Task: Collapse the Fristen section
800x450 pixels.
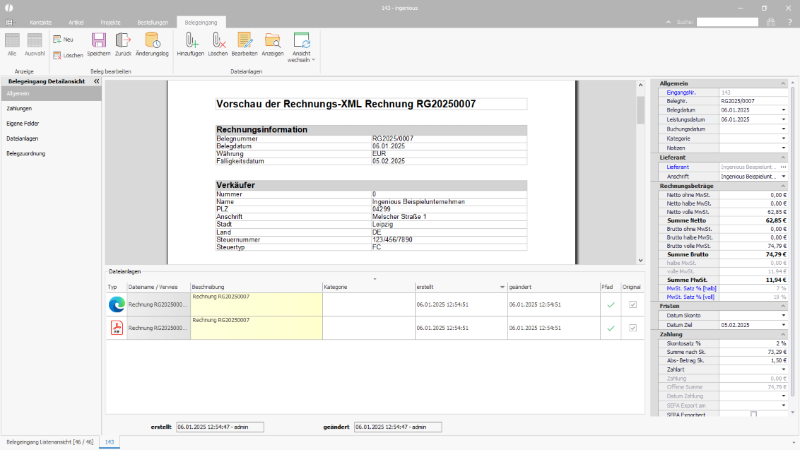Action: [783, 306]
